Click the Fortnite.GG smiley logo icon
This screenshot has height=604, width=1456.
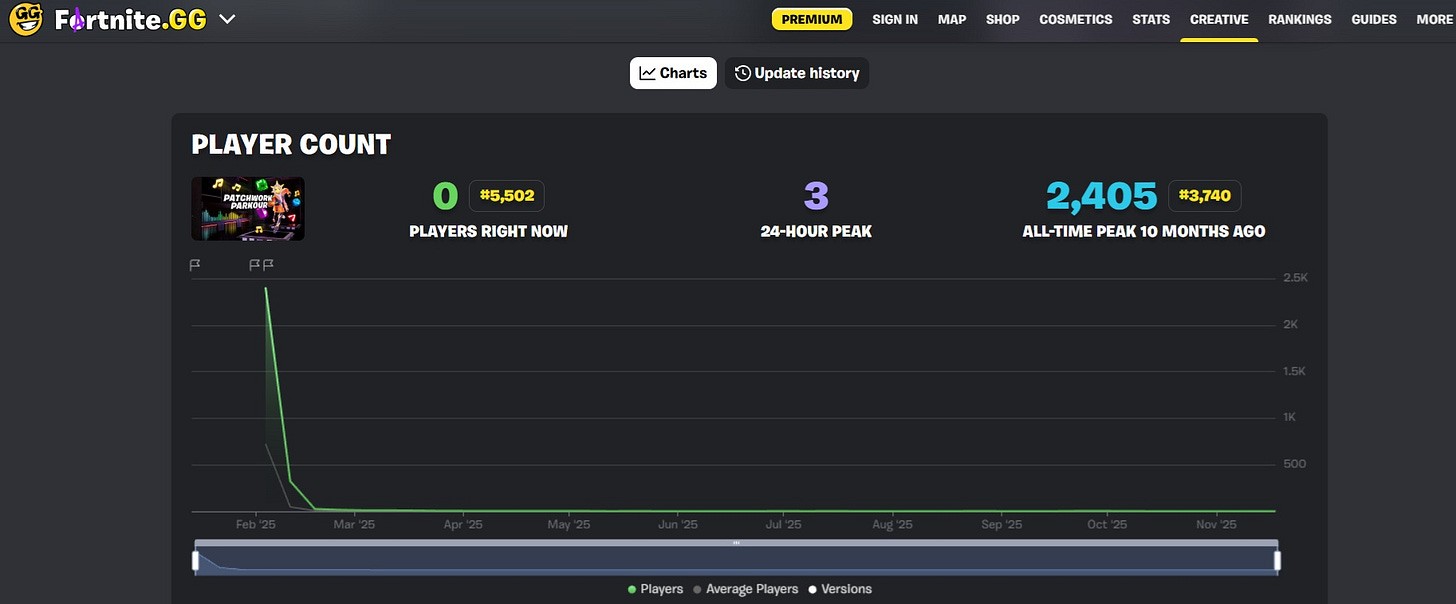point(26,19)
